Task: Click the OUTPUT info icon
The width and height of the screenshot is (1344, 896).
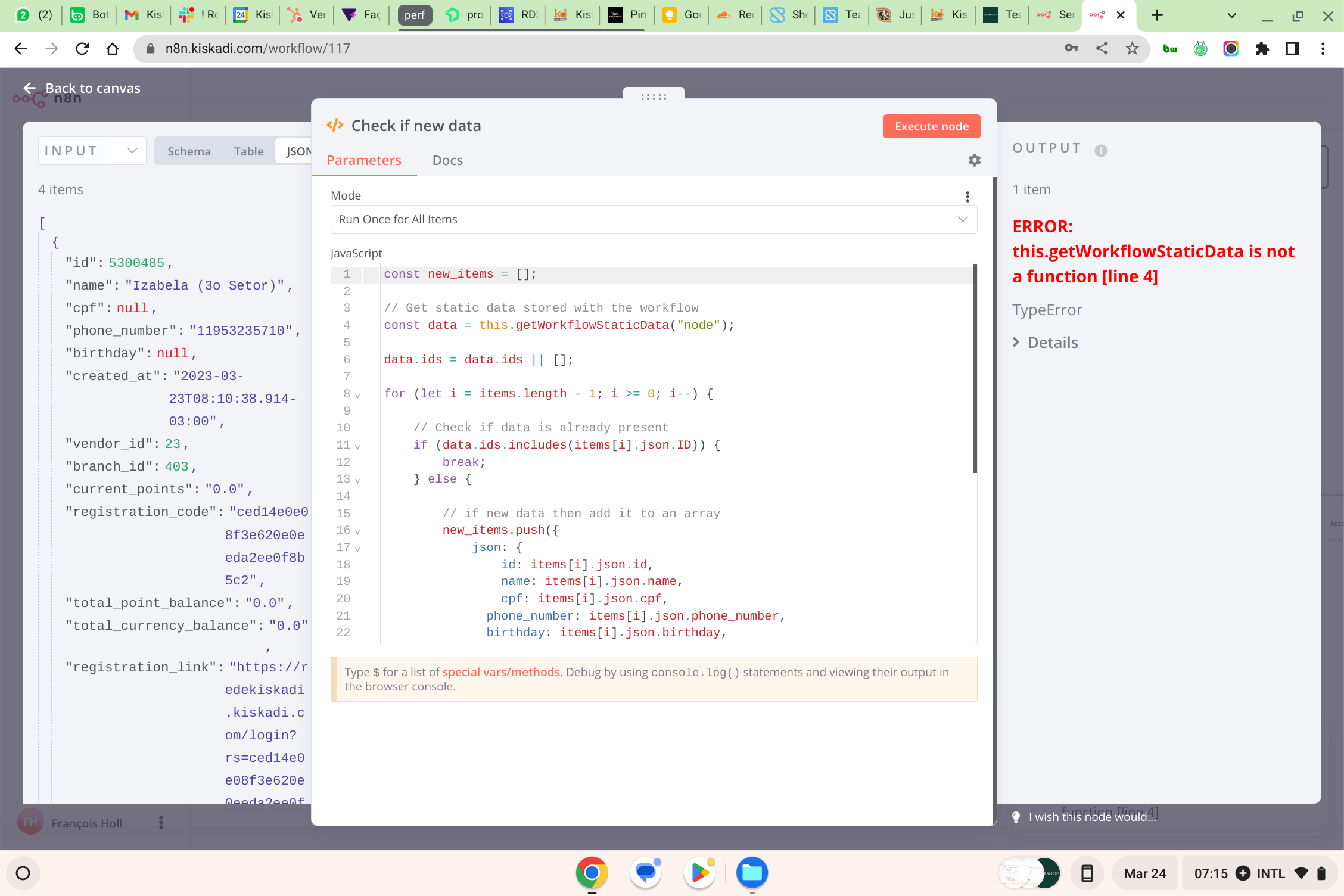Action: [x=1101, y=151]
